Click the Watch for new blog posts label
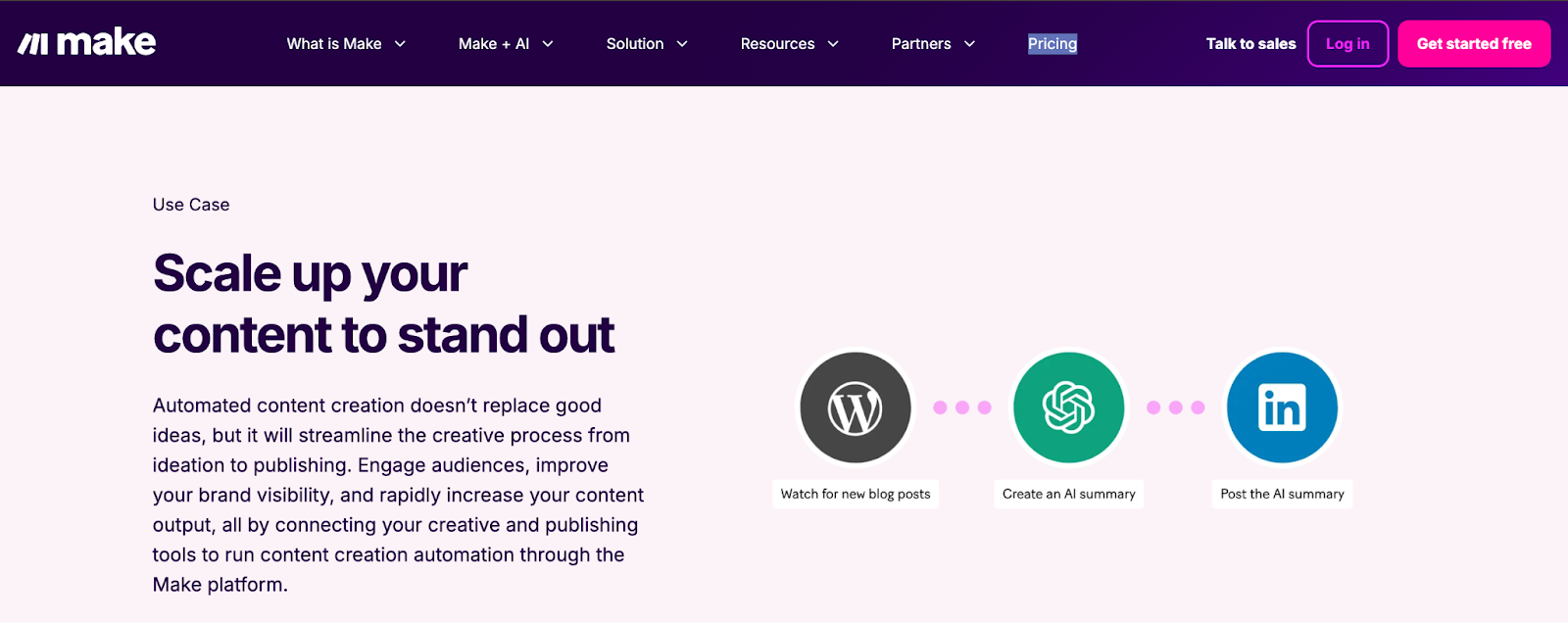The width and height of the screenshot is (1568, 623). 855,494
